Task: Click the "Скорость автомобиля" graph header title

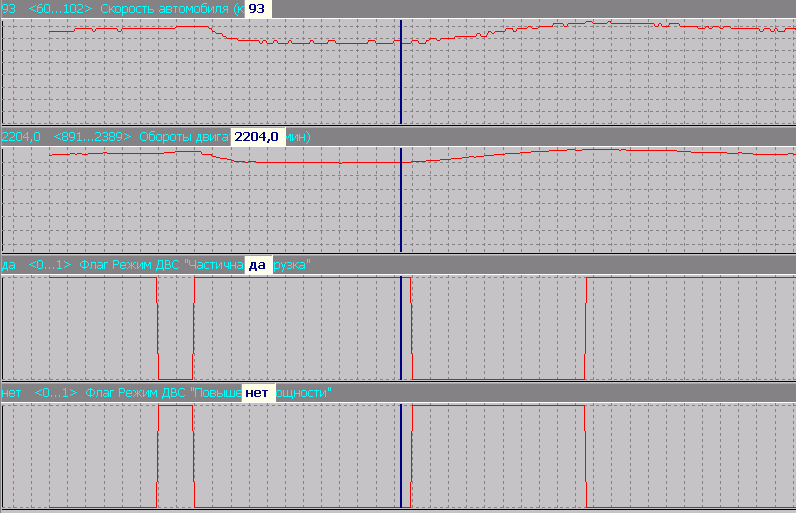Action: (x=170, y=8)
